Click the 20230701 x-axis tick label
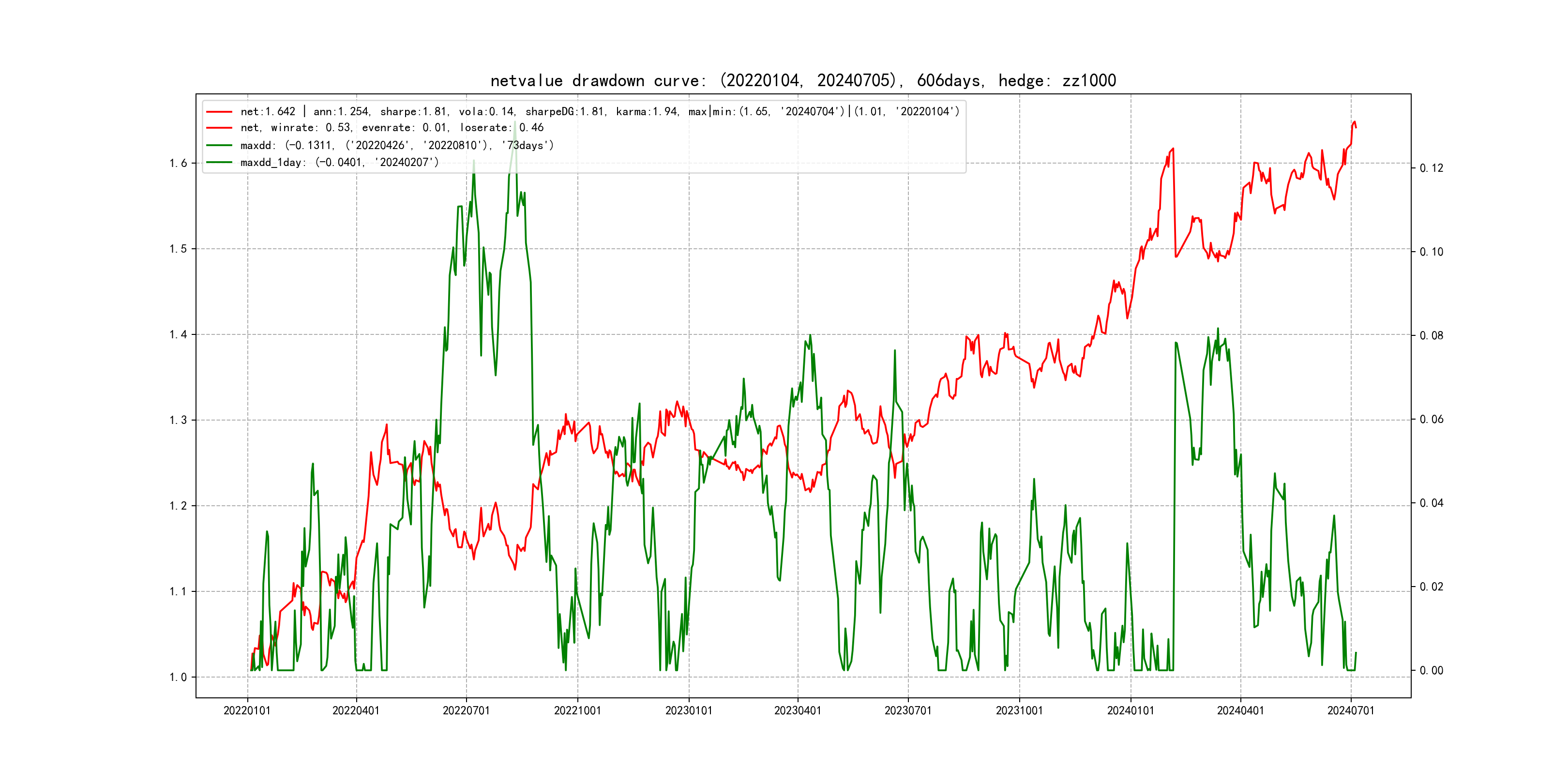 coord(907,711)
